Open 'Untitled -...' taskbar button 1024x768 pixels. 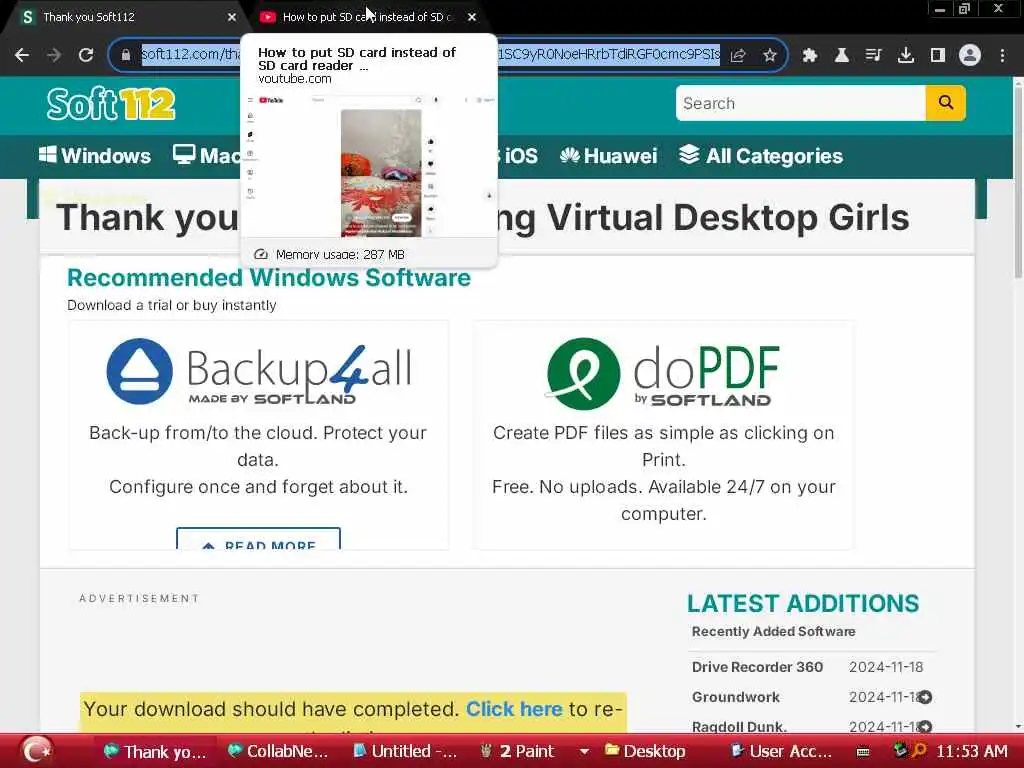[x=405, y=752]
